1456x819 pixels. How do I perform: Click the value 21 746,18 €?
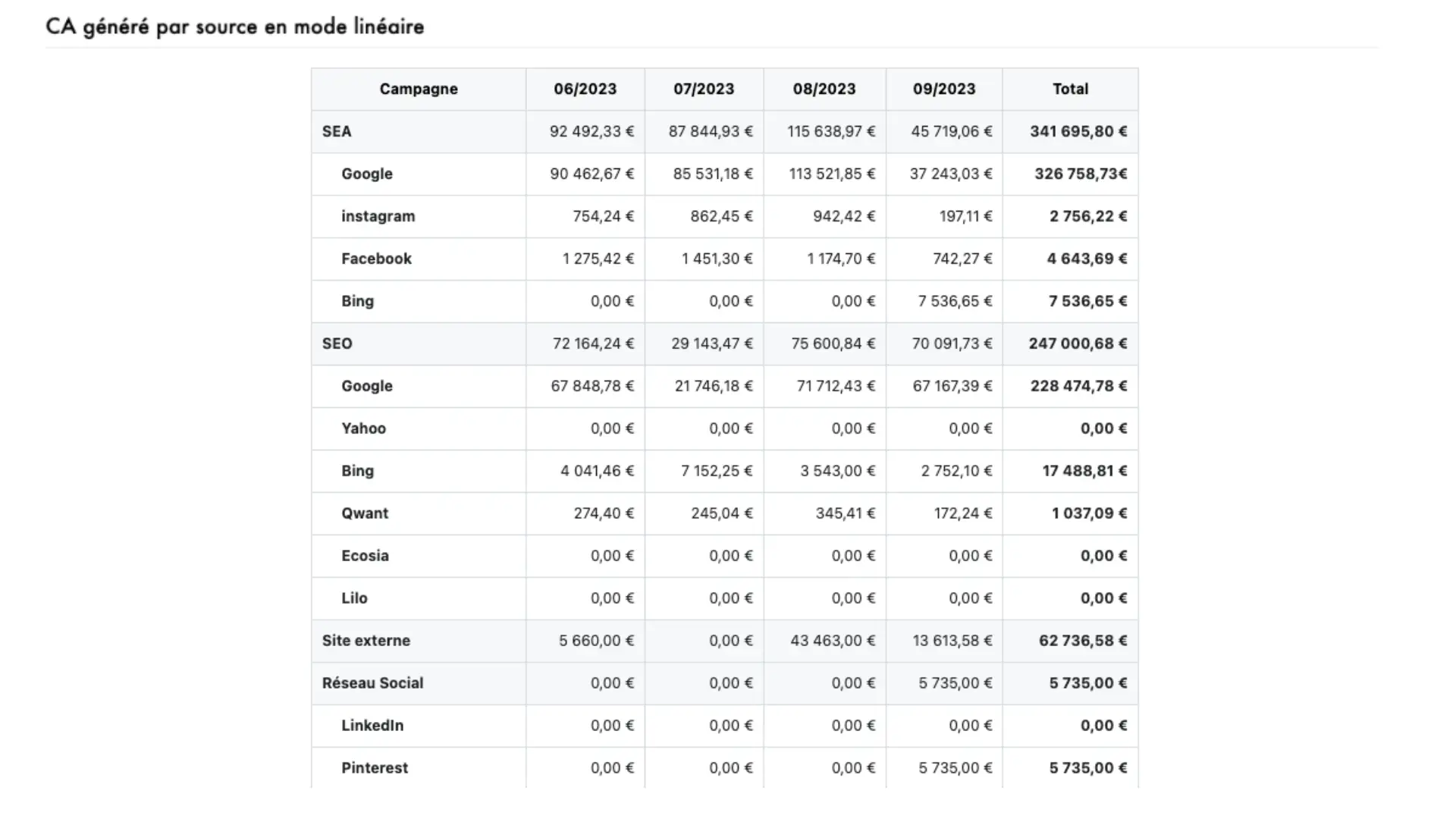tap(714, 386)
